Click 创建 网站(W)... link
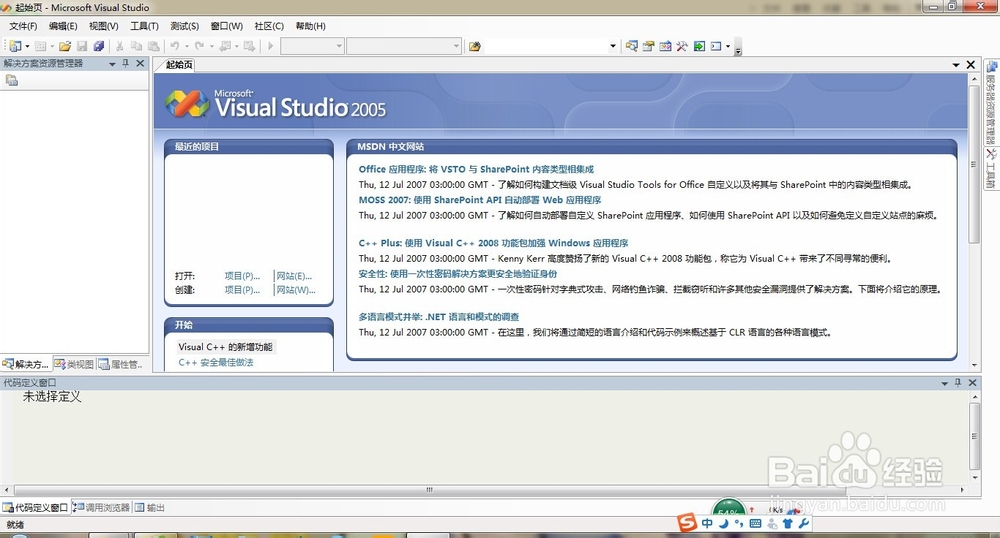 pos(295,290)
